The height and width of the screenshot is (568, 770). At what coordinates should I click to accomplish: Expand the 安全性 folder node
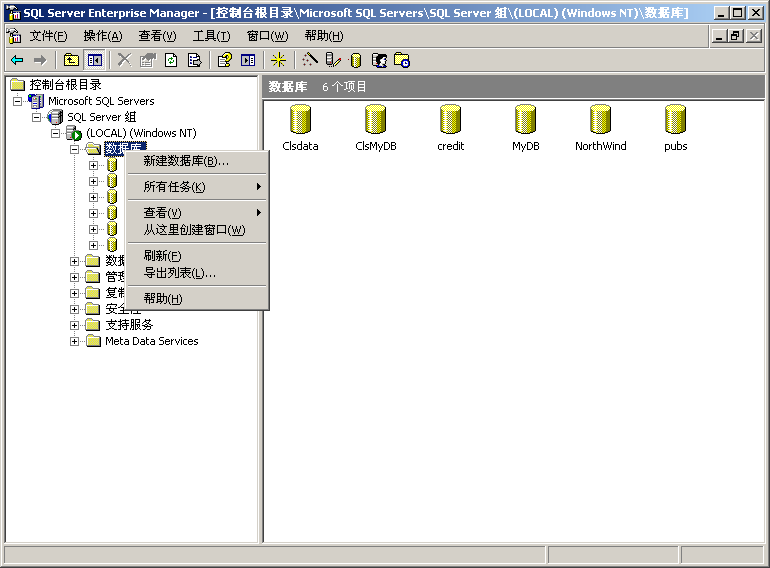[74, 309]
